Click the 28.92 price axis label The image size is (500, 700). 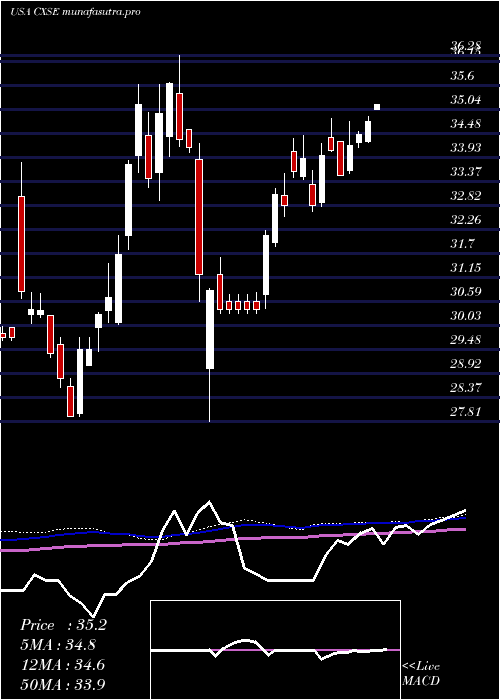466,364
